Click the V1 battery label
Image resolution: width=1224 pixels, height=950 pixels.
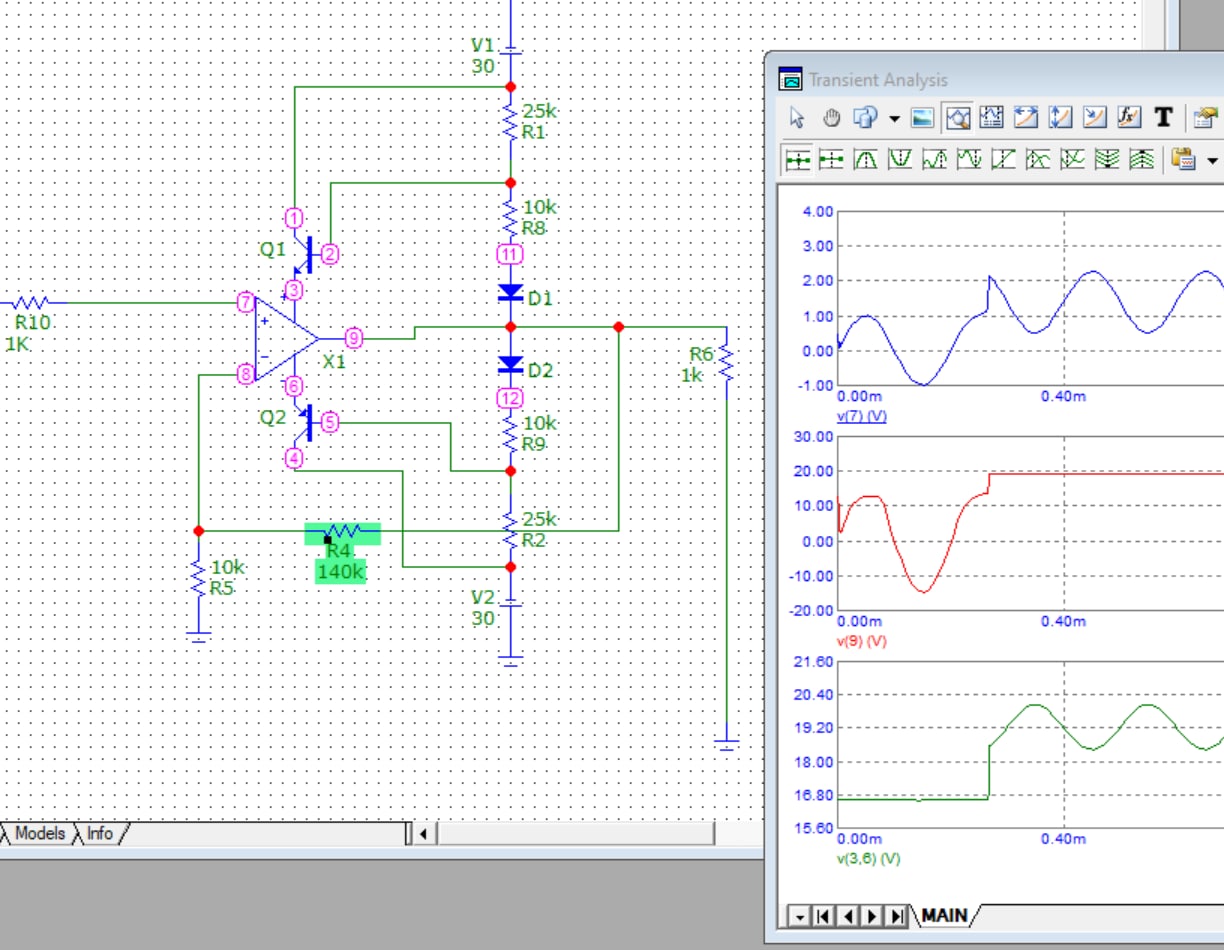pos(483,46)
